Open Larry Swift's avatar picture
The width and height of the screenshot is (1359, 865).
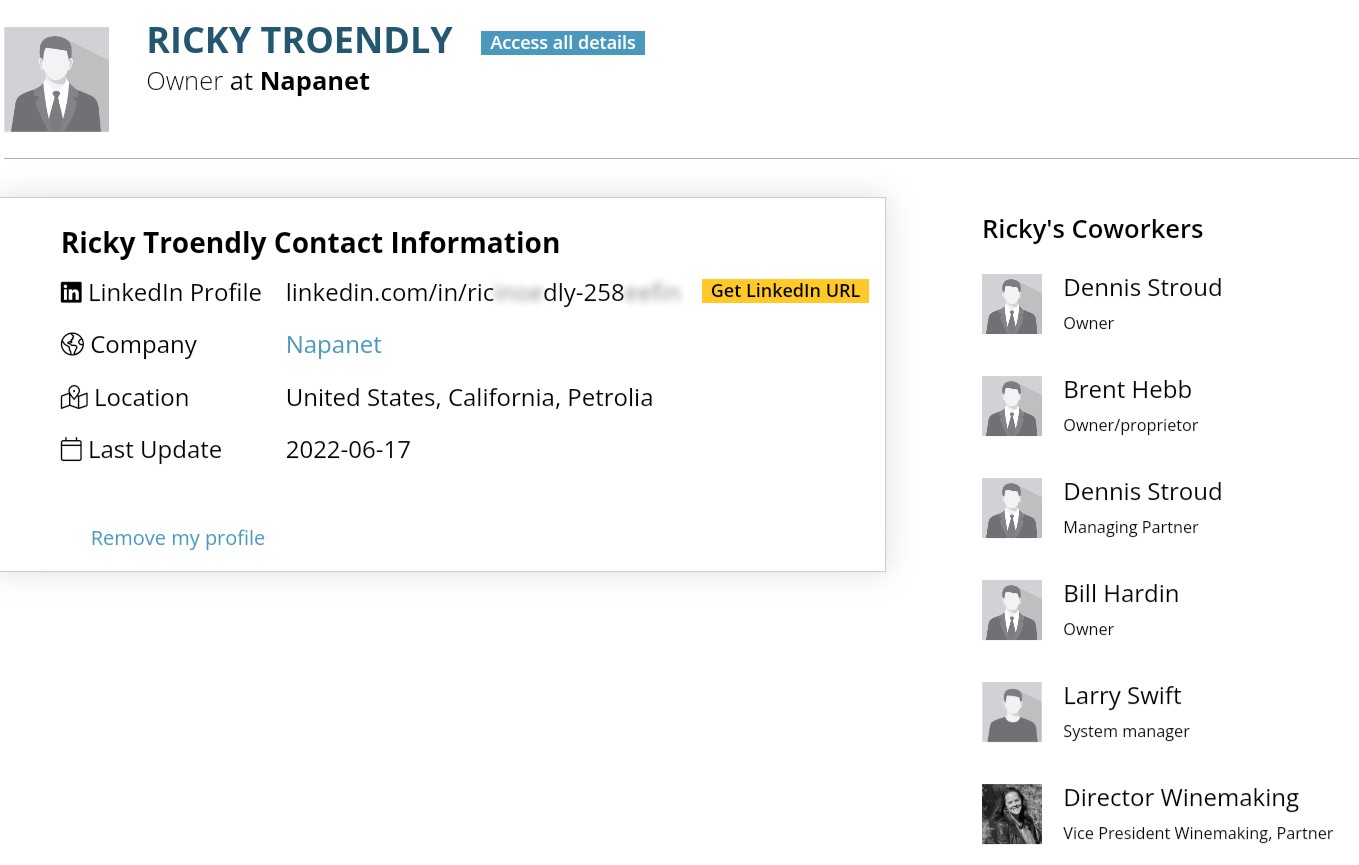pos(1012,712)
